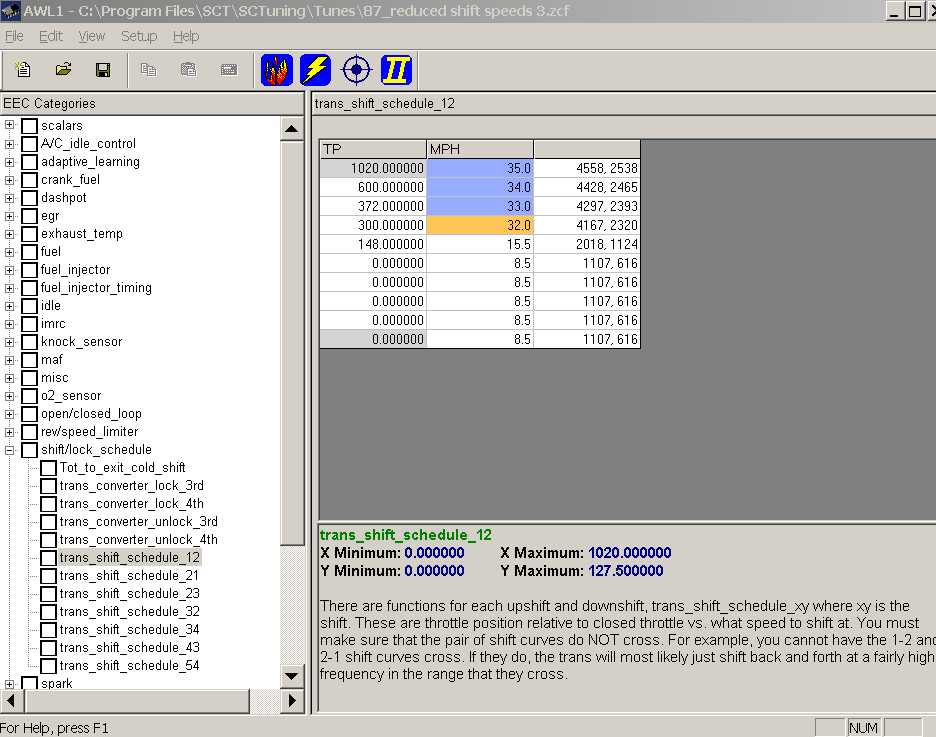Click the tree scrollbar up arrow
936x737 pixels.
291,129
